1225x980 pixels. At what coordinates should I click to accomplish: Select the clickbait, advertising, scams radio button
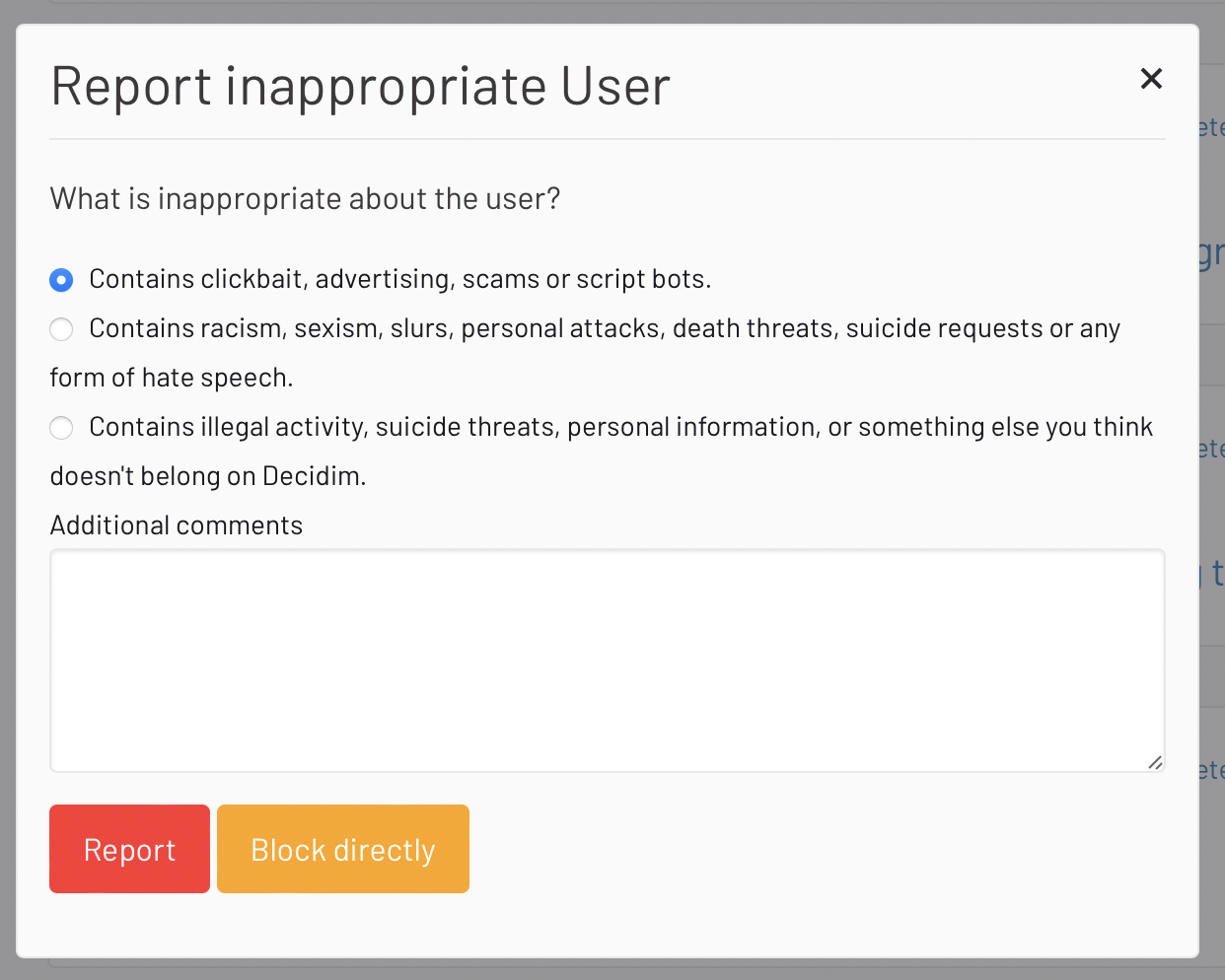point(61,280)
